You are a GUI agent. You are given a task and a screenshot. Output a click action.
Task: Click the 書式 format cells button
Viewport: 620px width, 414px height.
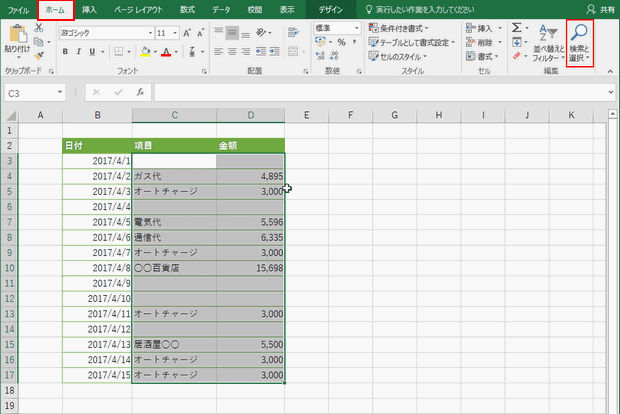(482, 57)
